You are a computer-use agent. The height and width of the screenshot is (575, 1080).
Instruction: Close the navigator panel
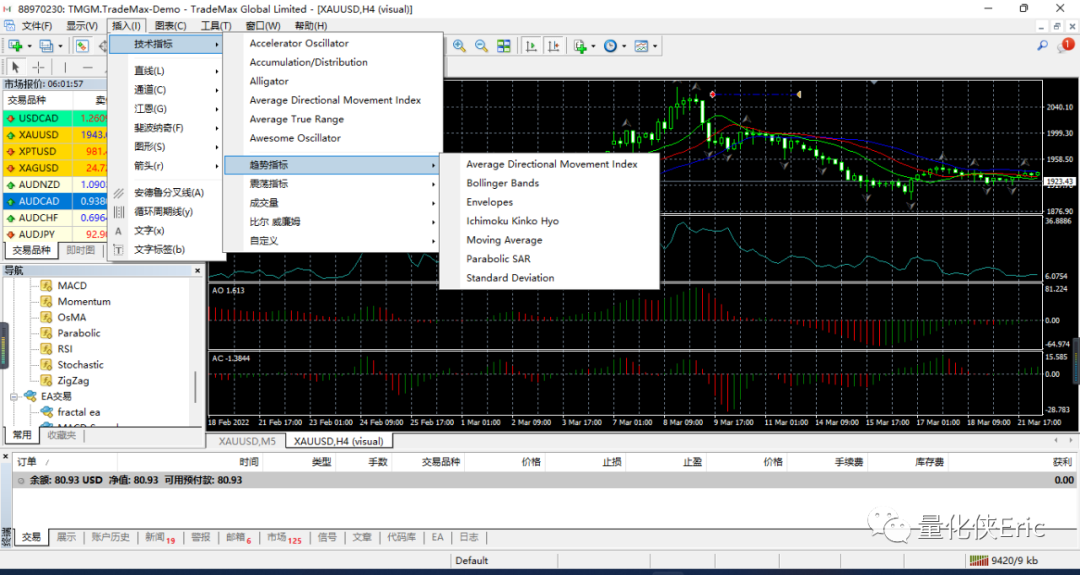pos(198,271)
